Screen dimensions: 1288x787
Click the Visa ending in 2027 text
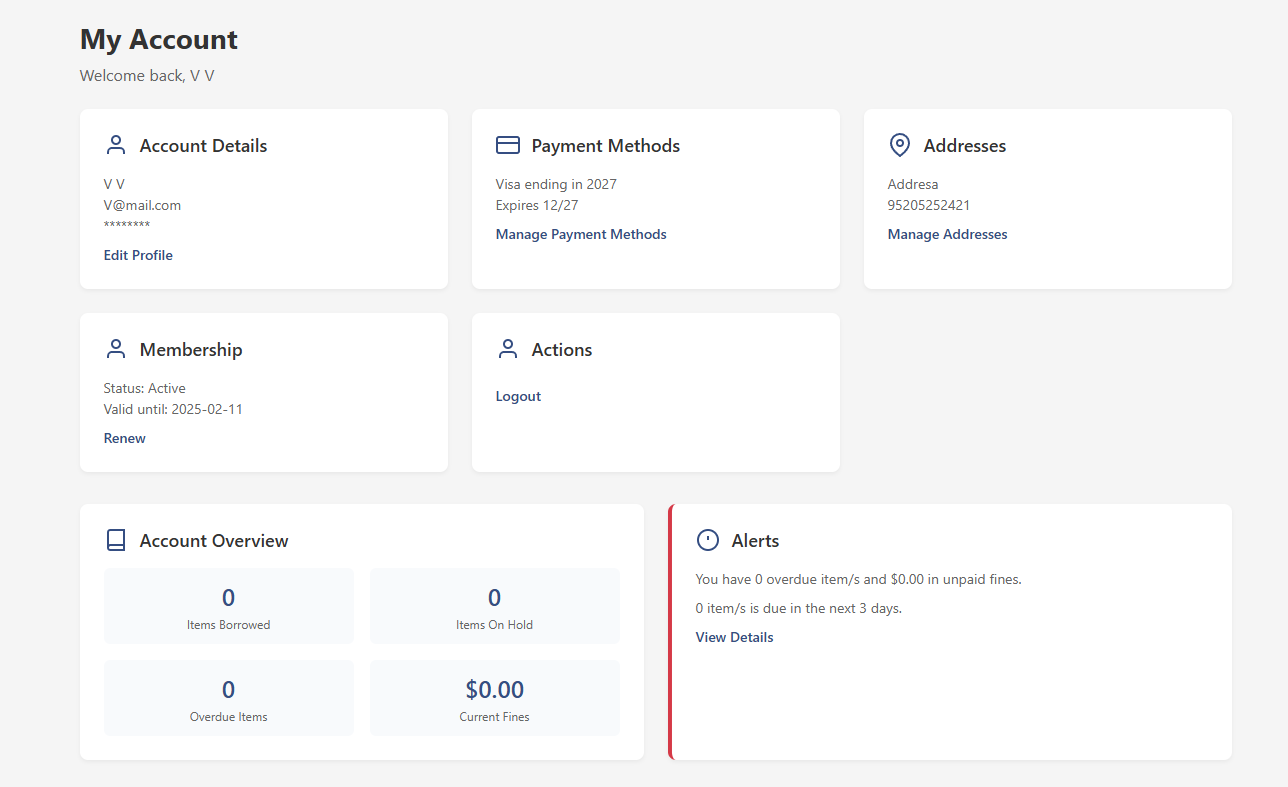[x=556, y=185]
